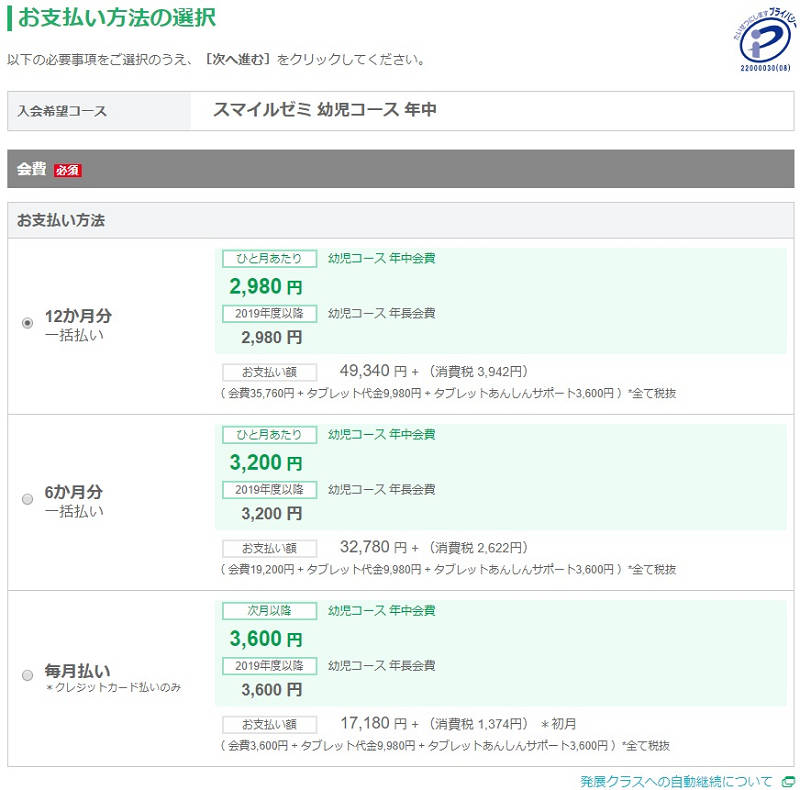Viewport: 800px width, 790px height.
Task: Click the ひと月あたり box in 6か月分 row
Action: point(269,435)
